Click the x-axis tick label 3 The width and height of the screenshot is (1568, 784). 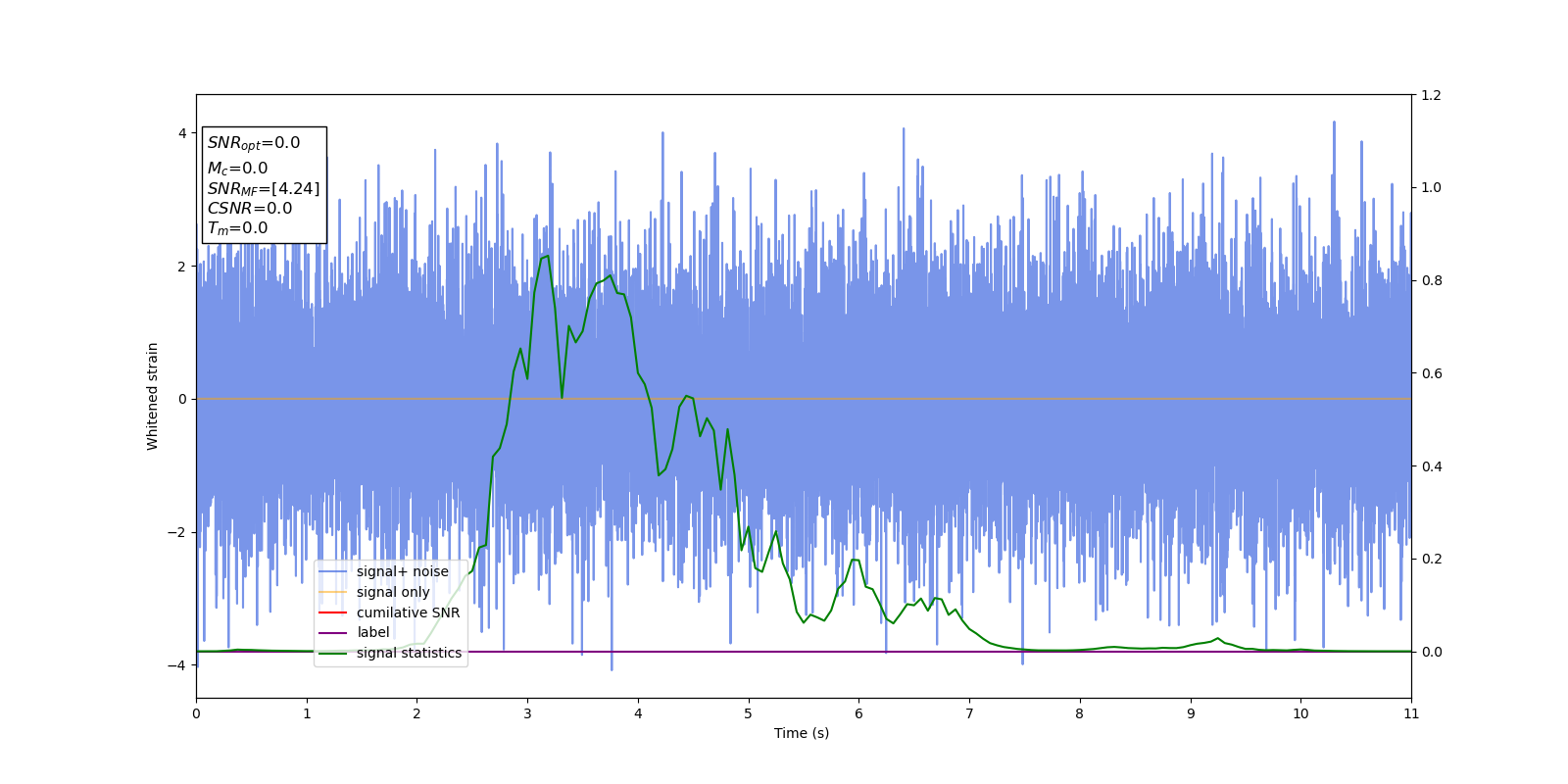point(527,713)
